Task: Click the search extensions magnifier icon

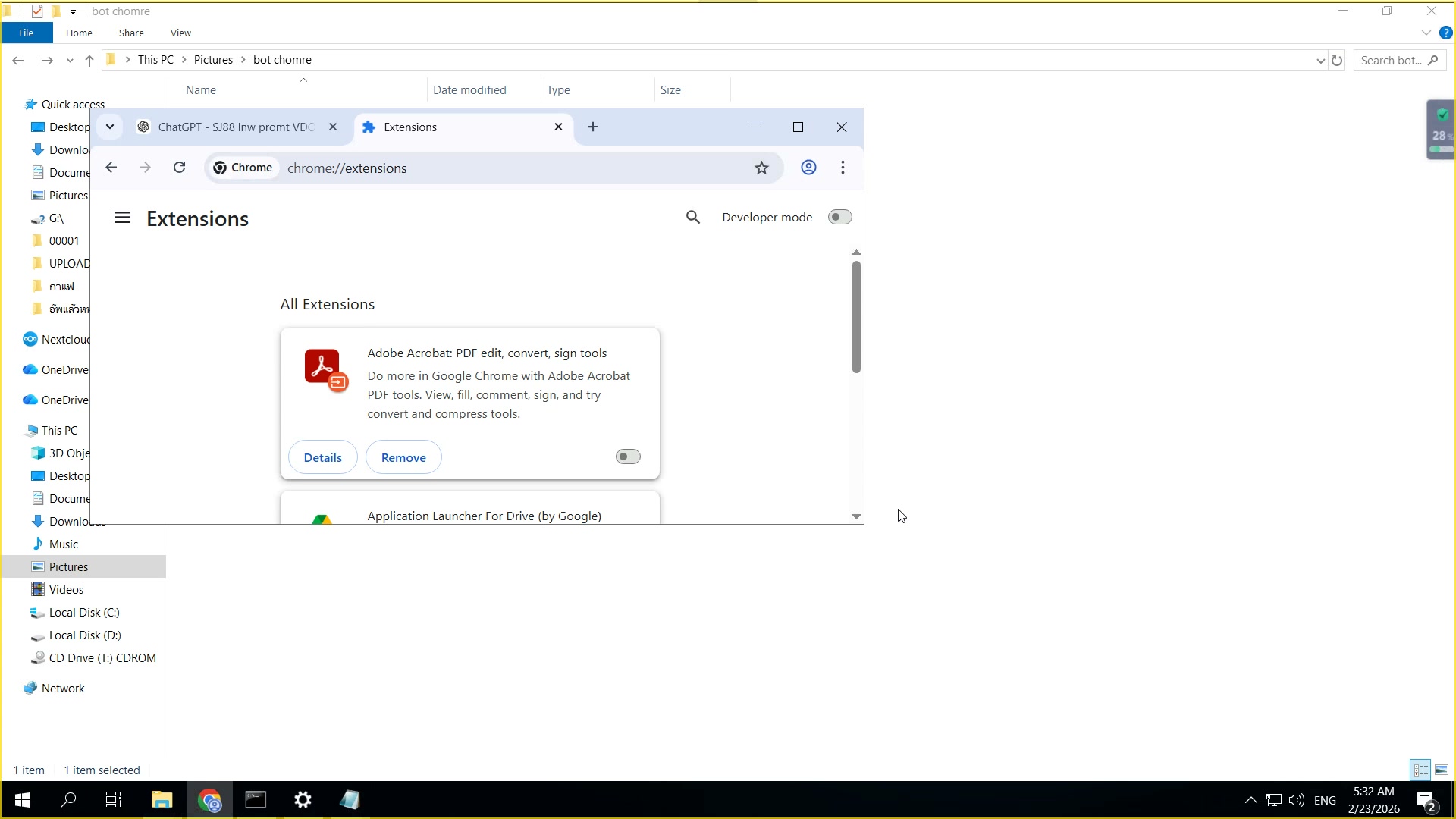Action: coord(692,218)
